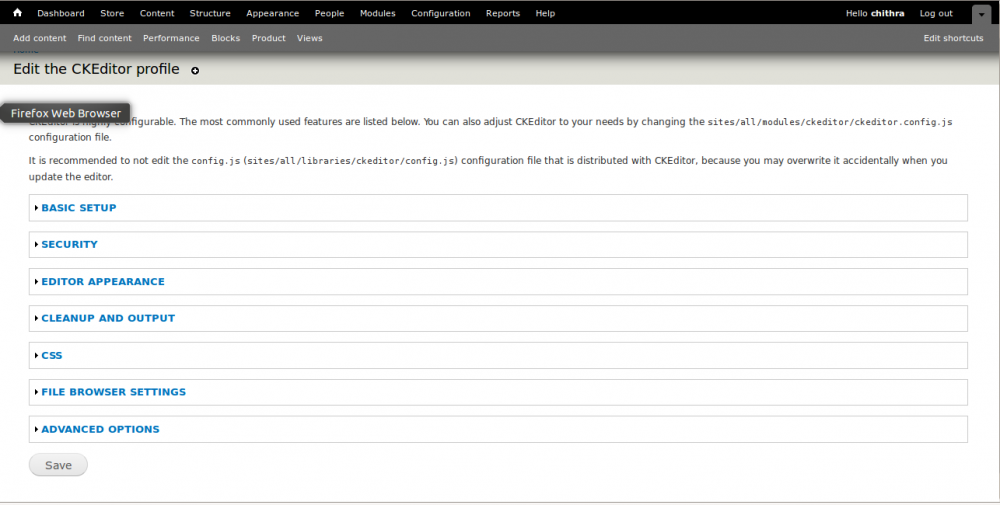Toggle the shortcut bar arrow button

(979, 14)
